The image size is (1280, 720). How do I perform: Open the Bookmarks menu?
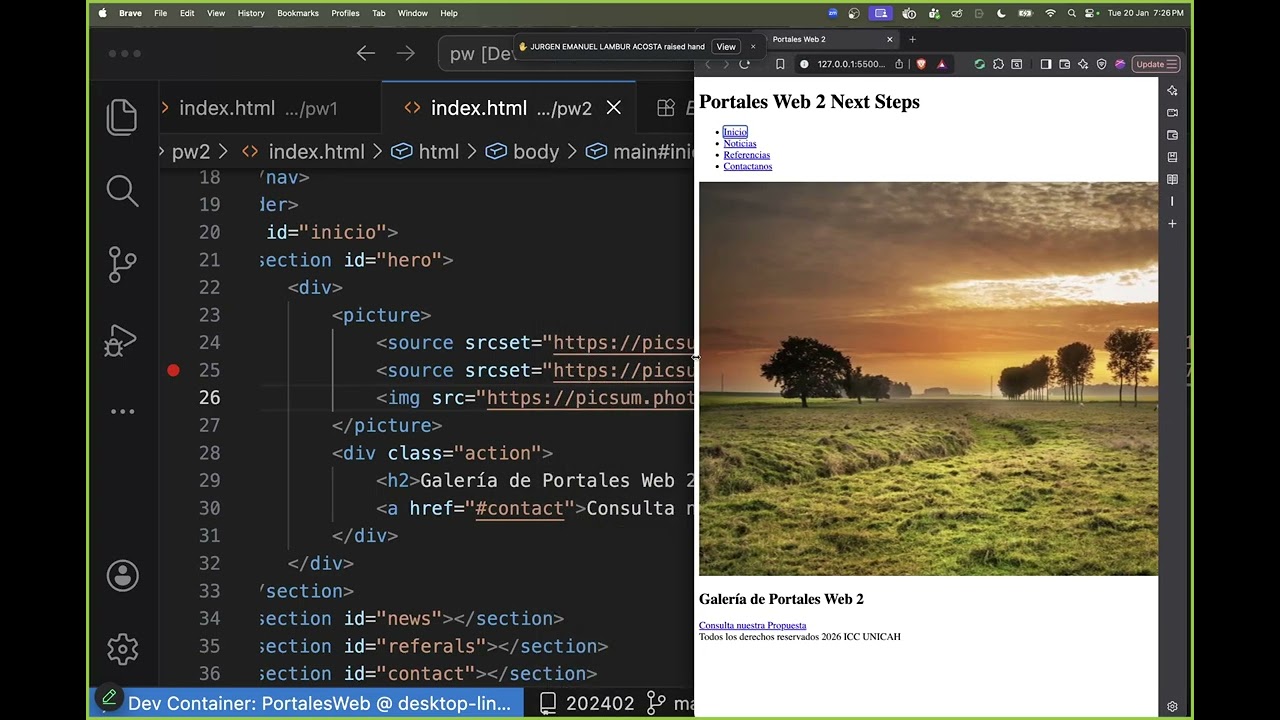click(x=298, y=13)
